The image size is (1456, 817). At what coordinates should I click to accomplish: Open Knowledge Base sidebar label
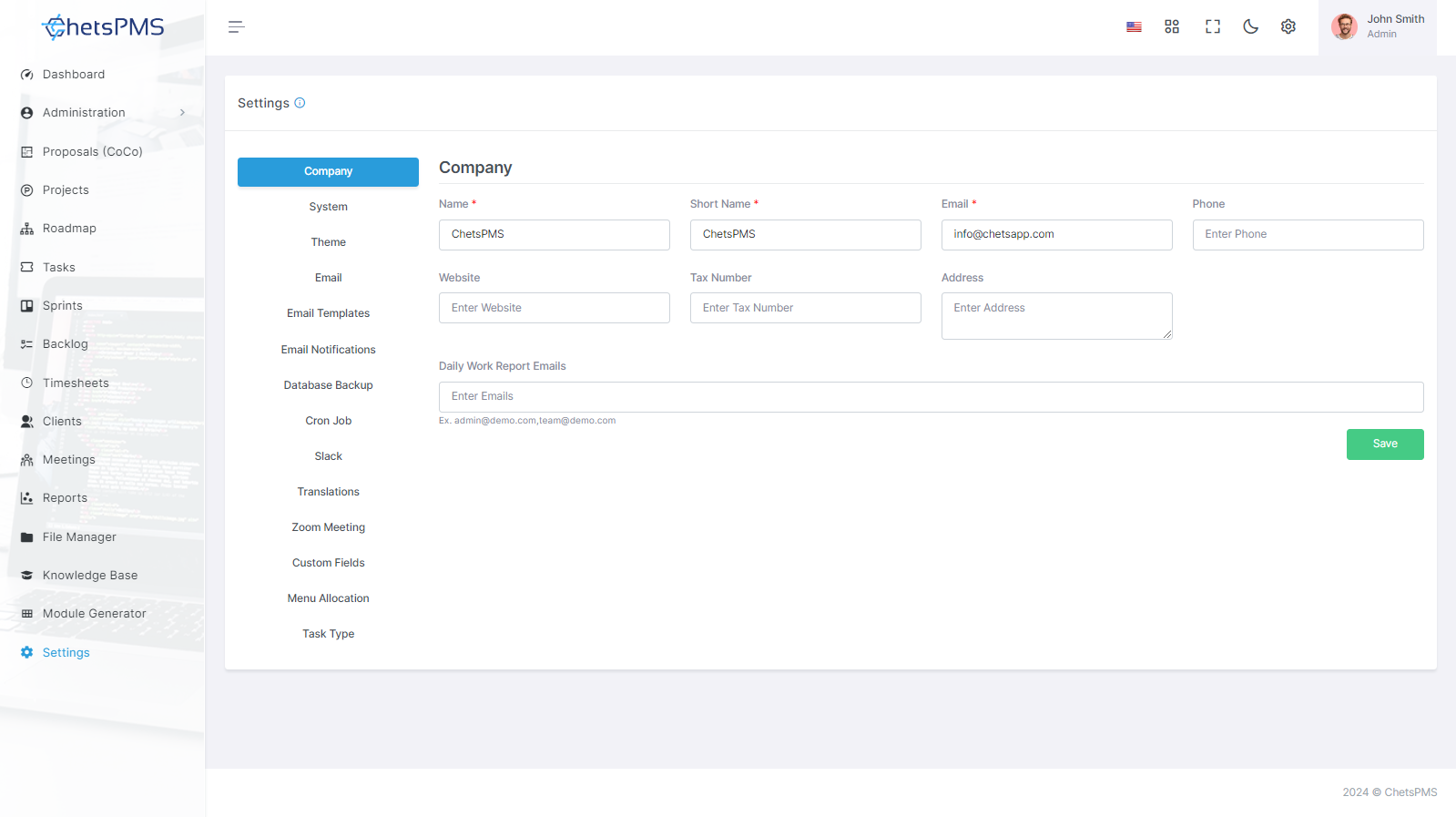click(x=90, y=576)
